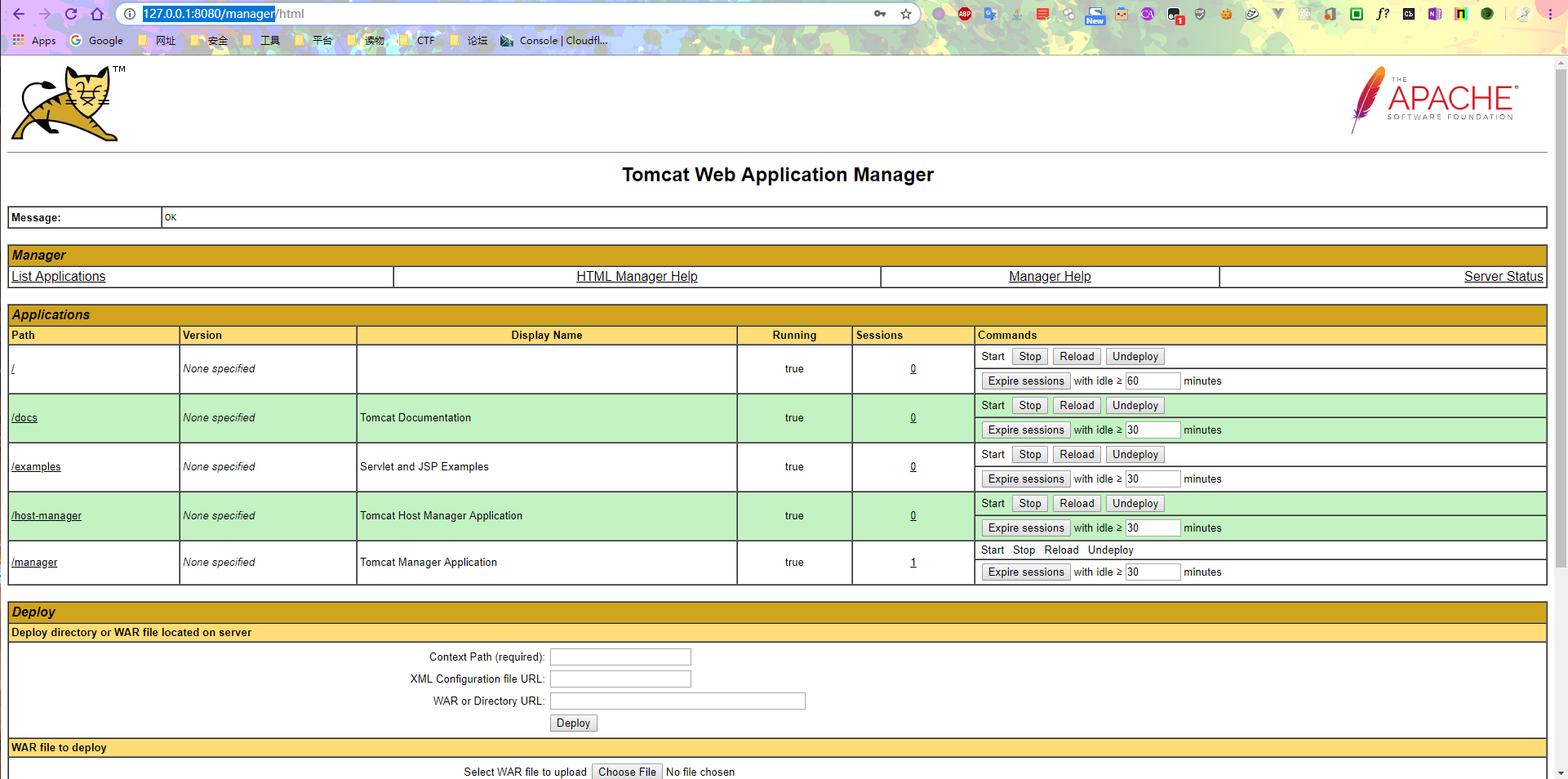
Task: Focus the Context Path (required) field
Action: [620, 657]
